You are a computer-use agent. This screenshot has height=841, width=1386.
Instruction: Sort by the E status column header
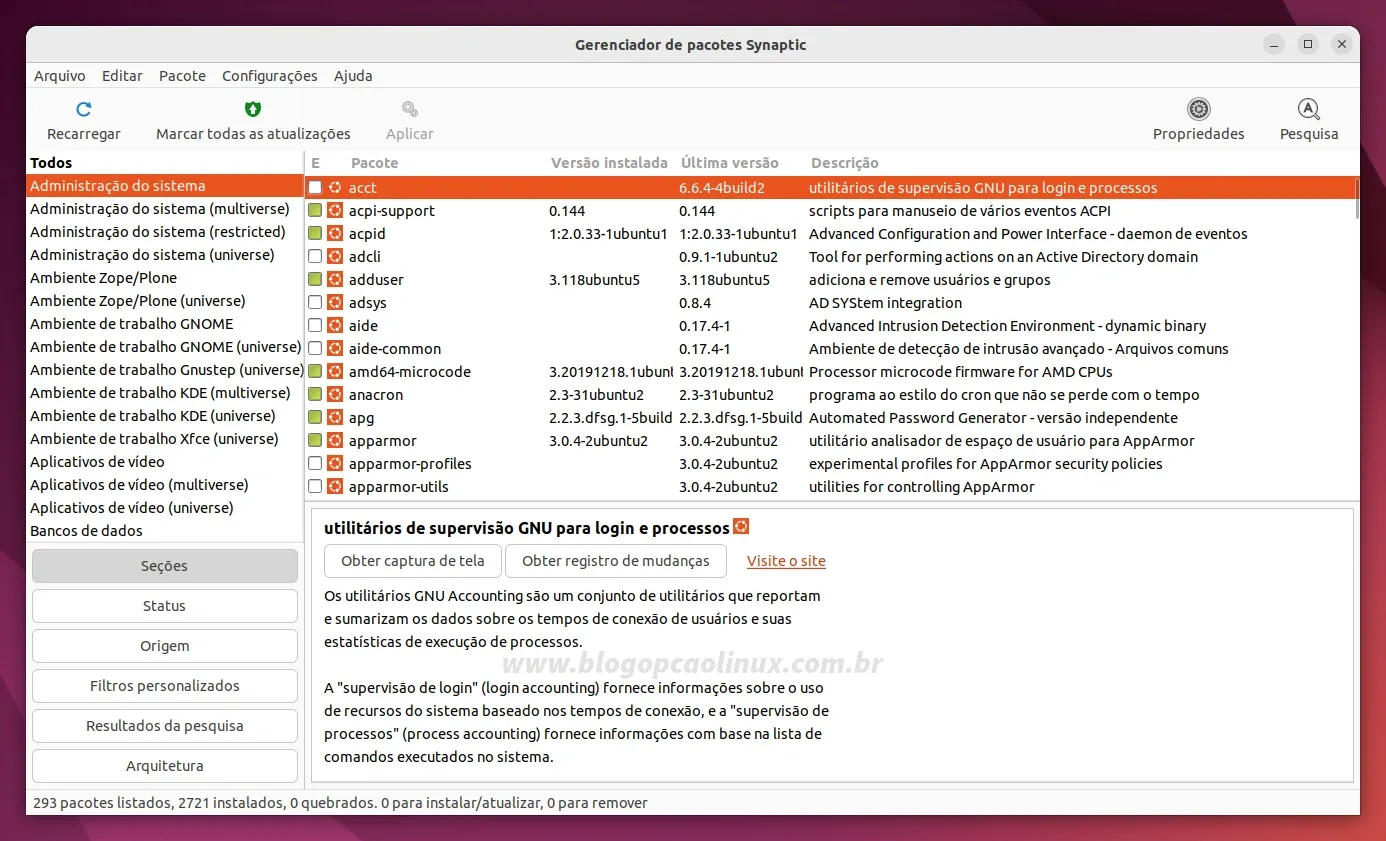(316, 163)
